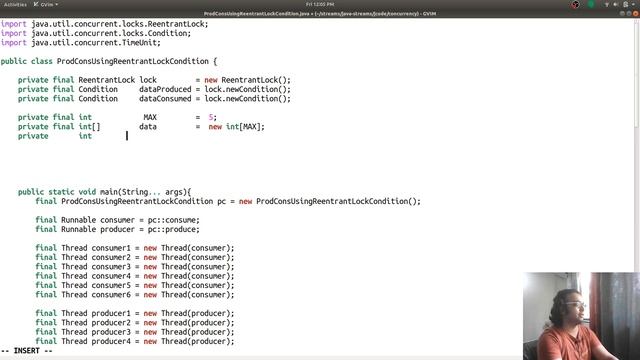Click the 'producer1' thread variable

point(111,313)
